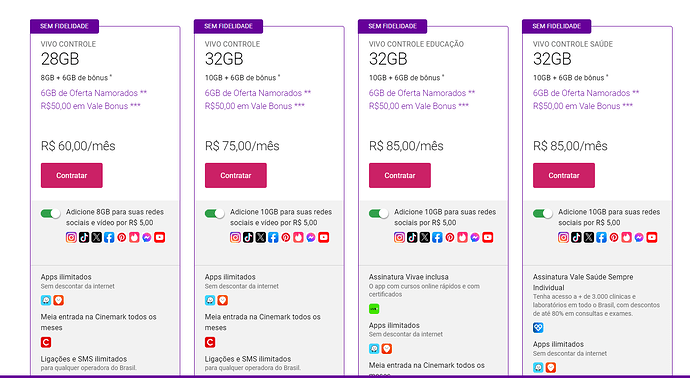Switch off 10GB add-on in Saúde plan
Image resolution: width=690 pixels, height=378 pixels.
[543, 214]
